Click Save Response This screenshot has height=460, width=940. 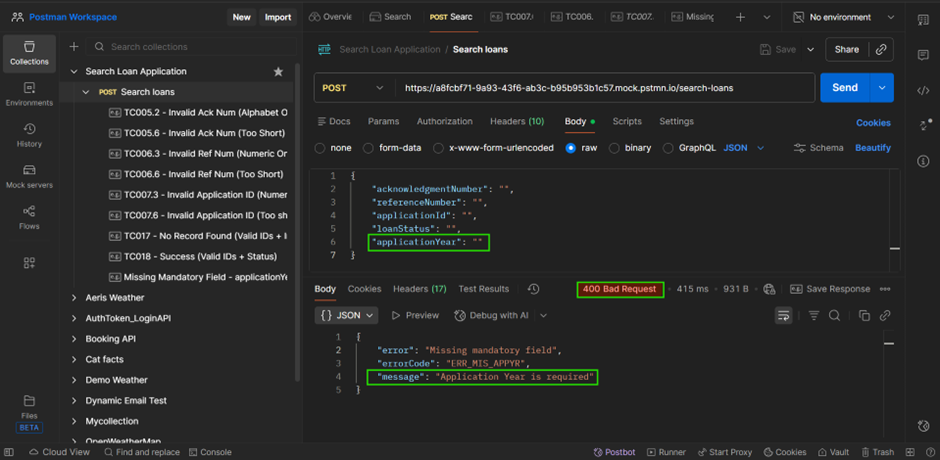coord(830,289)
